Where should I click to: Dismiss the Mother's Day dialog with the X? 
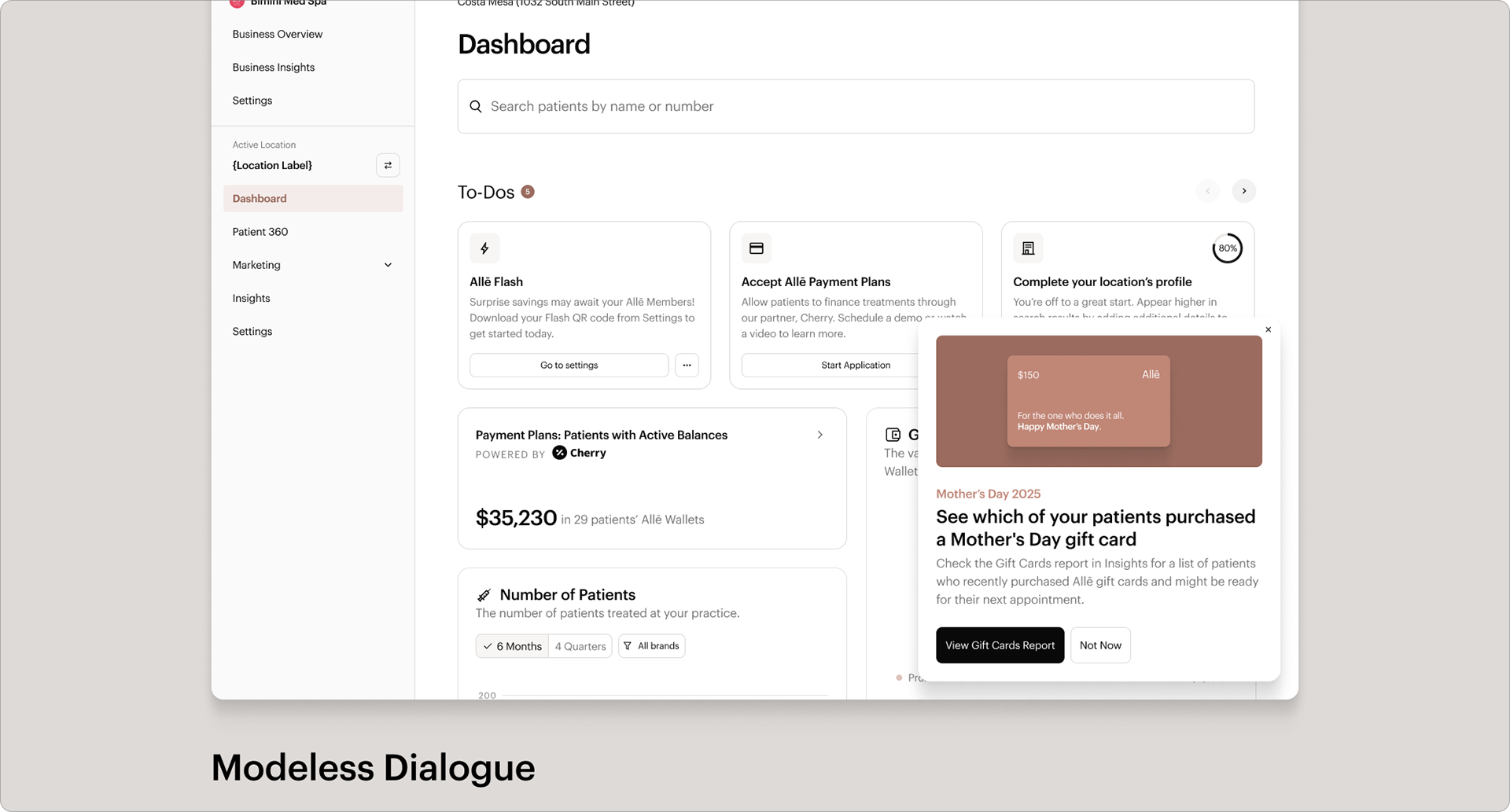coord(1268,329)
